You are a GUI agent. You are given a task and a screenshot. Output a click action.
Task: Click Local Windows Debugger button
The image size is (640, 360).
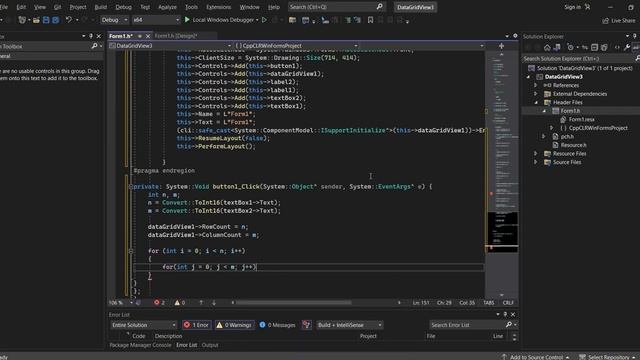coord(223,20)
